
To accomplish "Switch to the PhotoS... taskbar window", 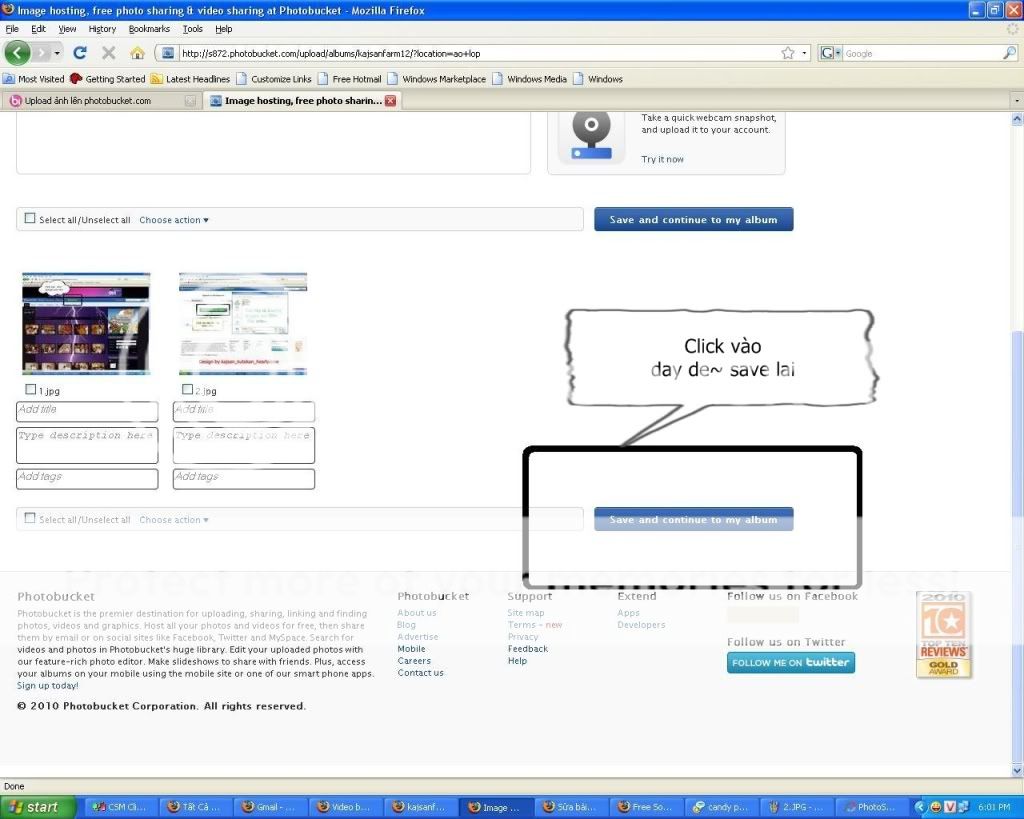I will coord(872,807).
